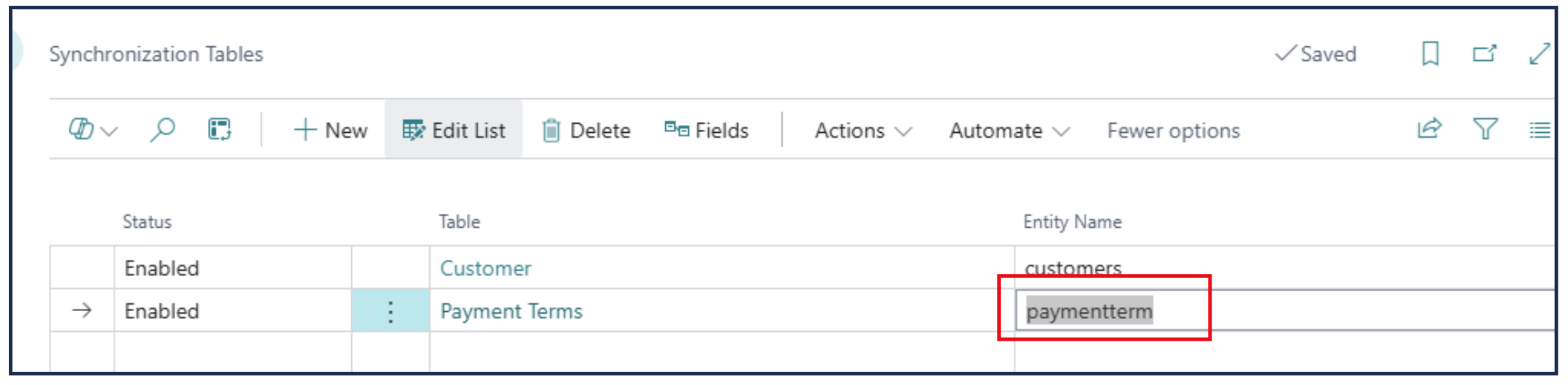The image size is (1568, 385).
Task: Open page in new window icon
Action: (1484, 54)
